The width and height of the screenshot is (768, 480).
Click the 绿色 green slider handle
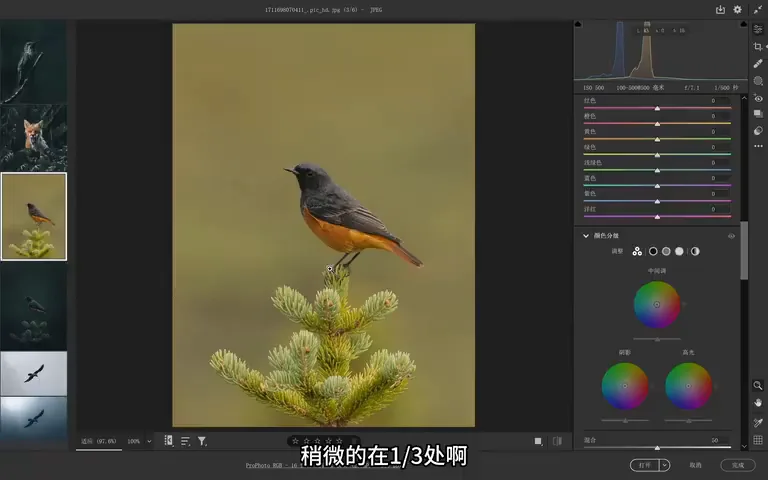pos(657,155)
